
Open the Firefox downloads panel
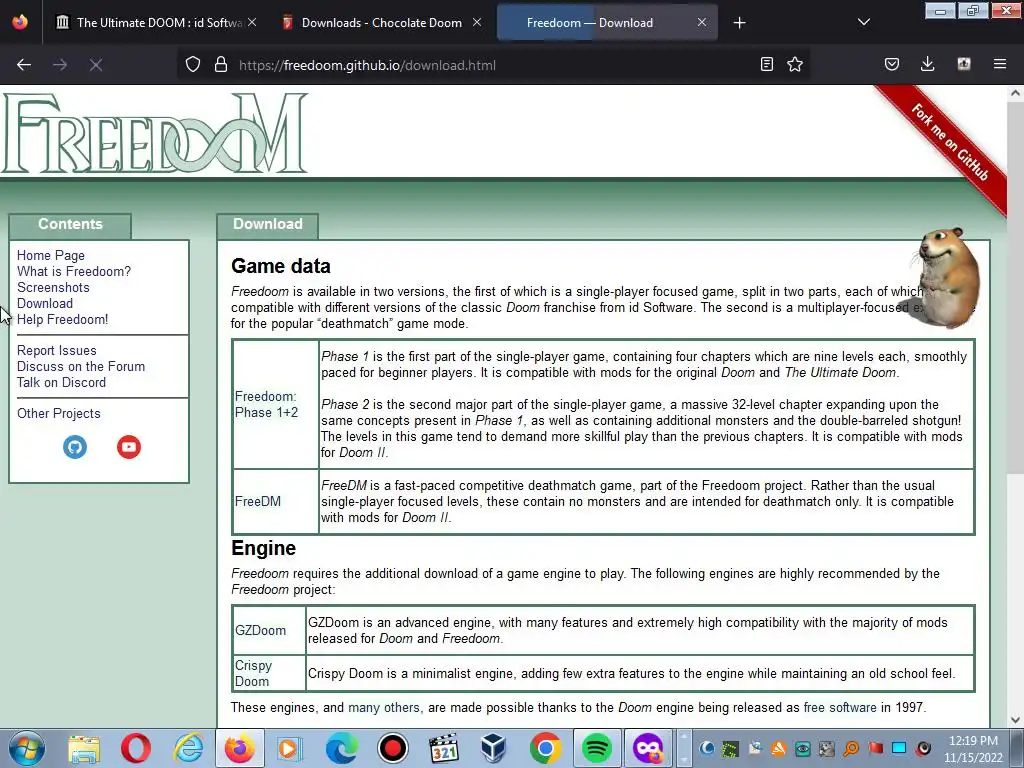pos(927,64)
